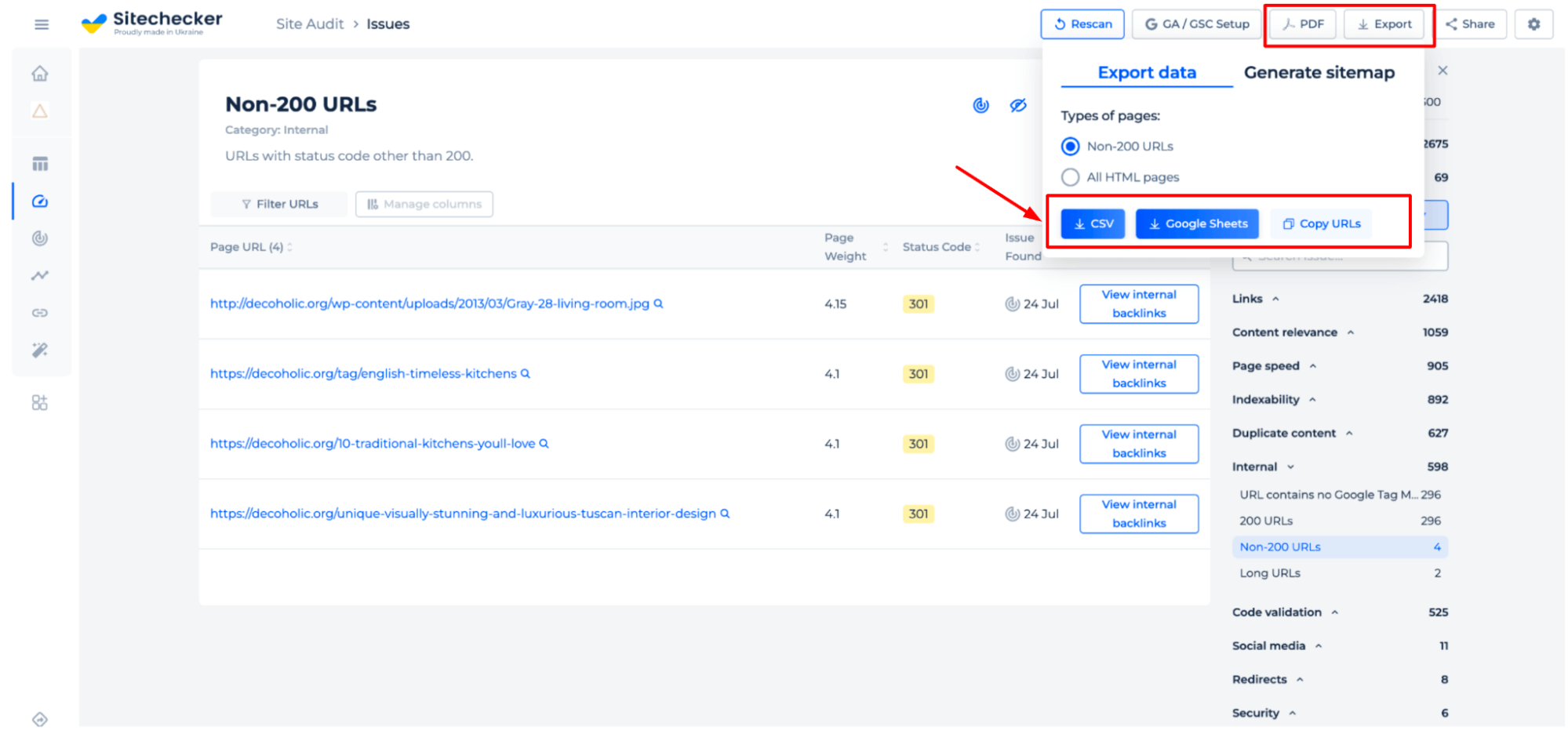Viewport: 1568px width, 730px height.
Task: Go to Site Audit breadcrumb
Action: click(x=310, y=24)
